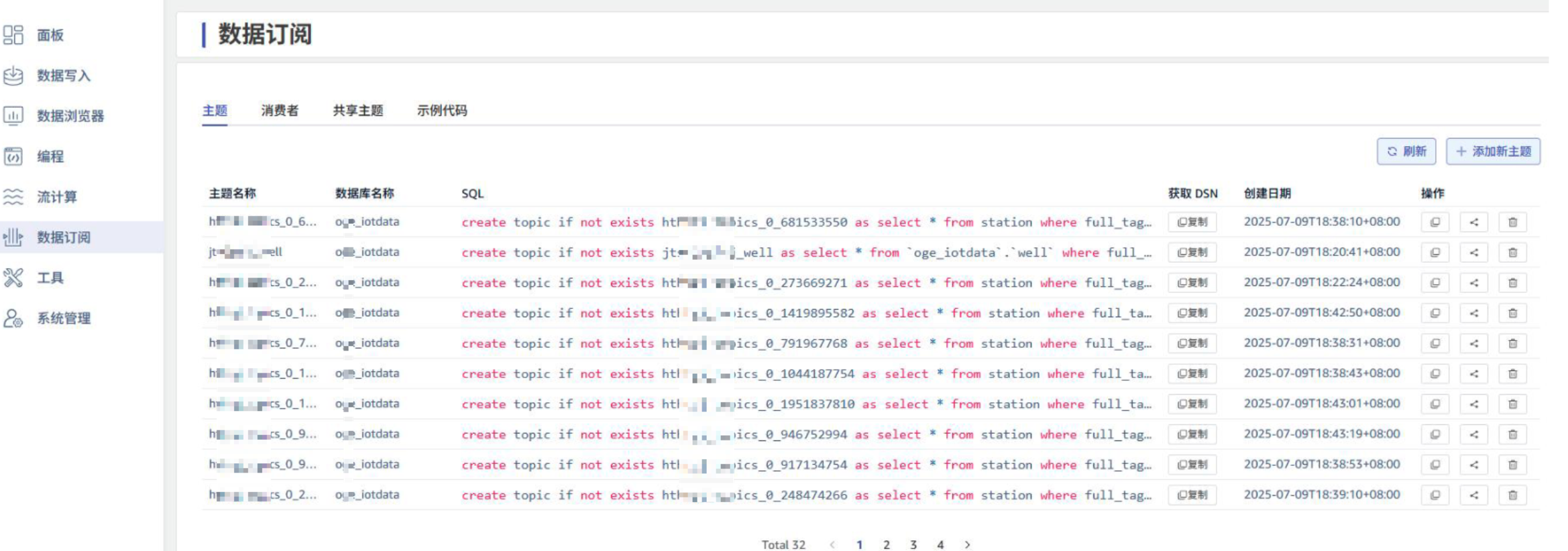Click copy icon for row created 18:42:50
The width and height of the screenshot is (1568, 551).
point(1435,313)
